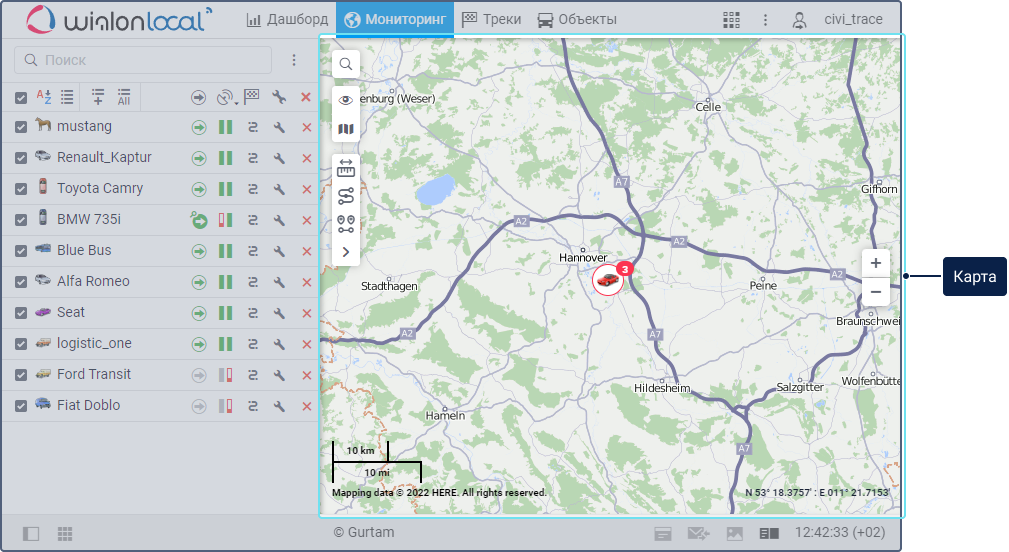Toggle the select-all units checkbox

[21, 97]
